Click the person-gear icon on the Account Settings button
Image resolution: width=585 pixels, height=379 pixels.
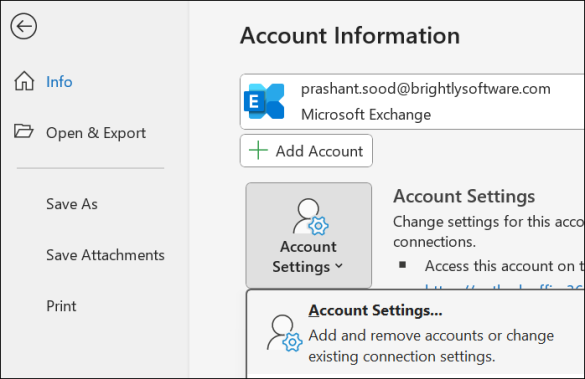310,217
